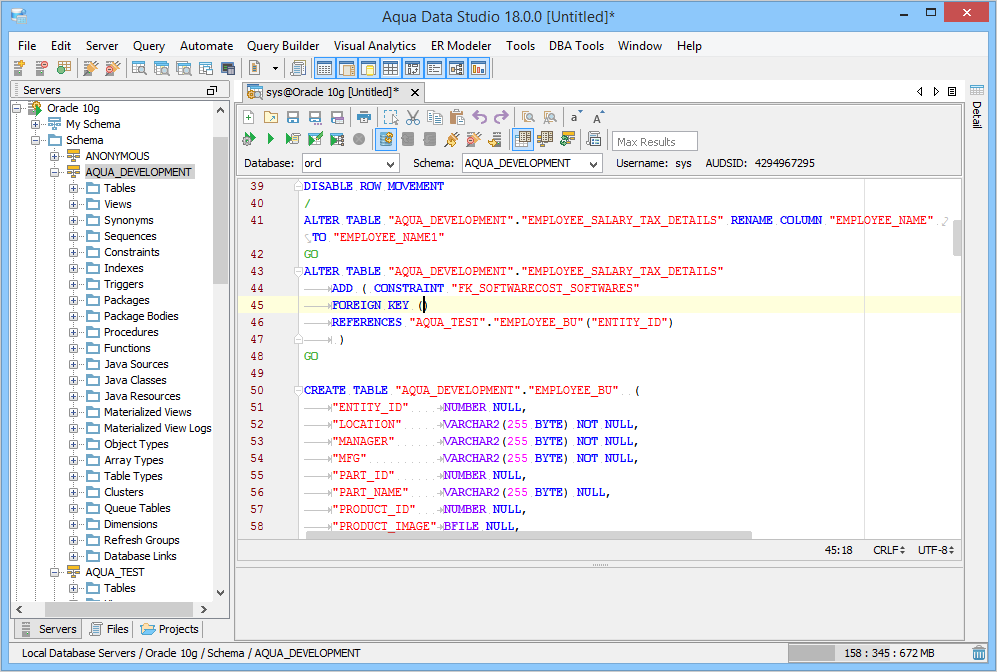The image size is (997, 672).
Task: Toggle the highlighted auto-commit database button
Action: click(386, 139)
